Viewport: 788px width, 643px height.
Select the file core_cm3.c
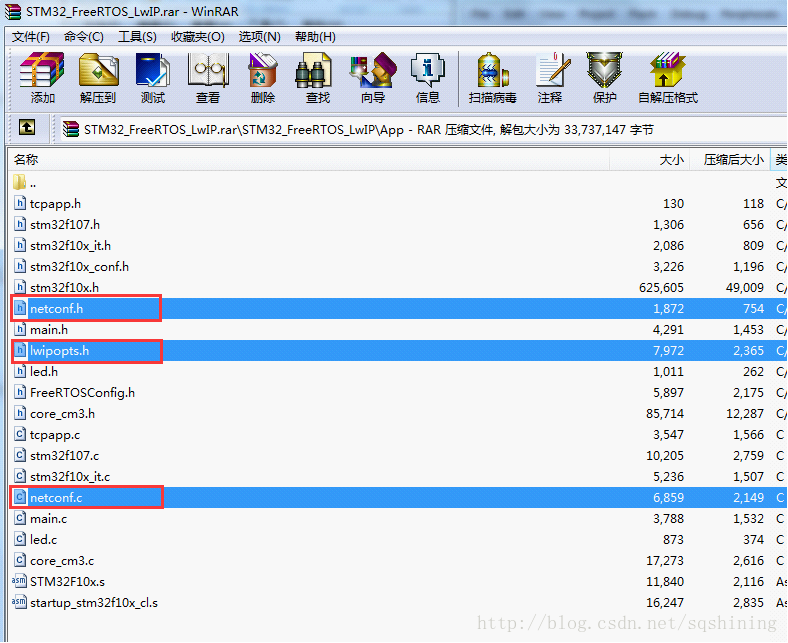[62, 561]
